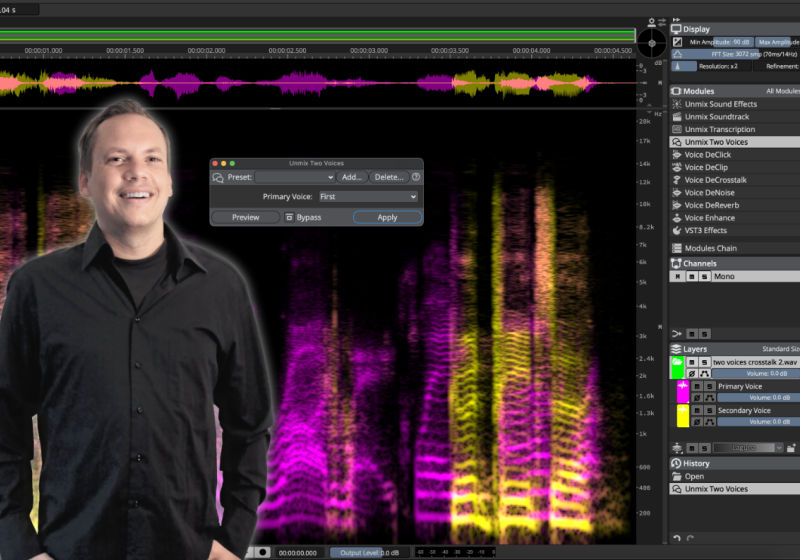800x560 pixels.
Task: Mute the Primary Voice layer
Action: 697,387
